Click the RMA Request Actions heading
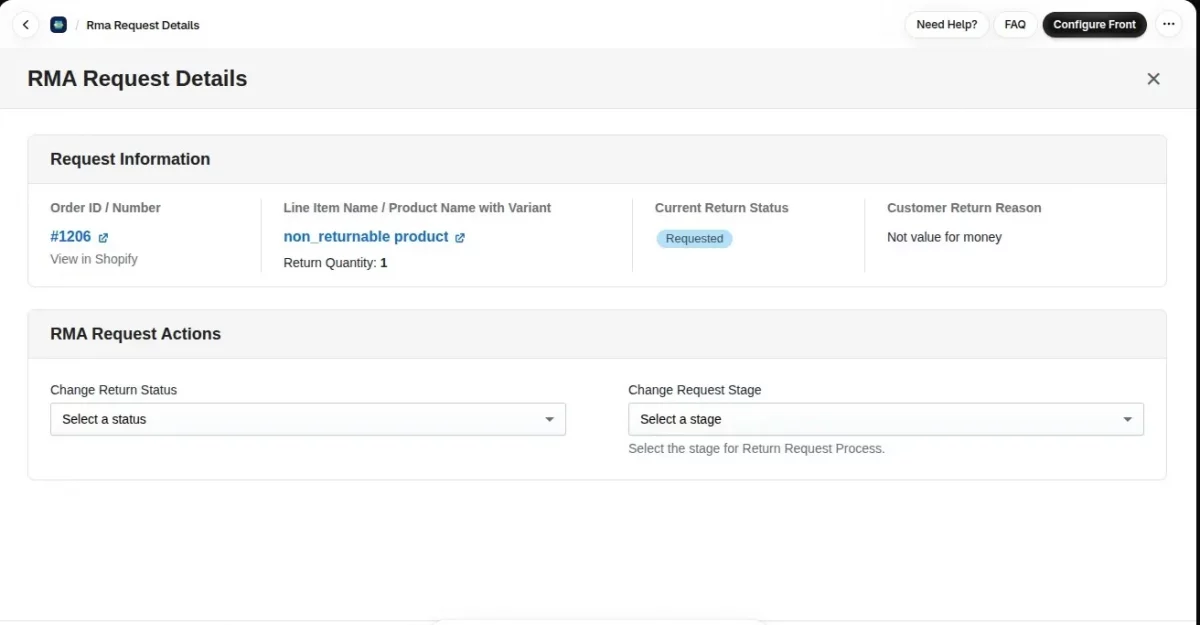 click(x=136, y=334)
